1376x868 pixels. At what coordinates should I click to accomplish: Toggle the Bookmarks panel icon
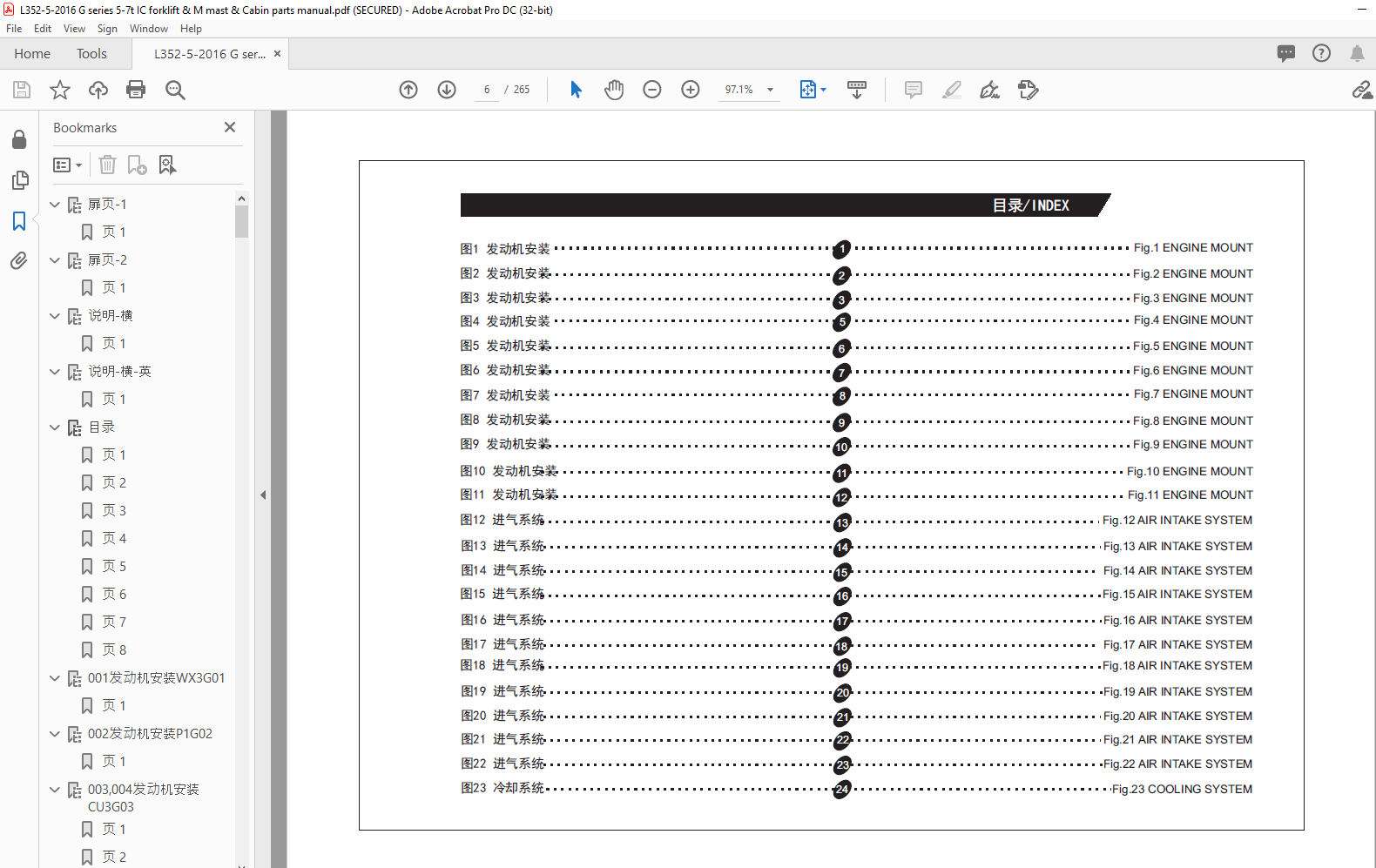click(19, 221)
